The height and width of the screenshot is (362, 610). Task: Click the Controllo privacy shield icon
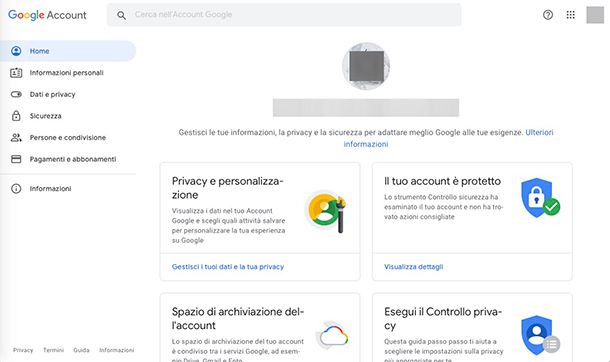point(540,335)
